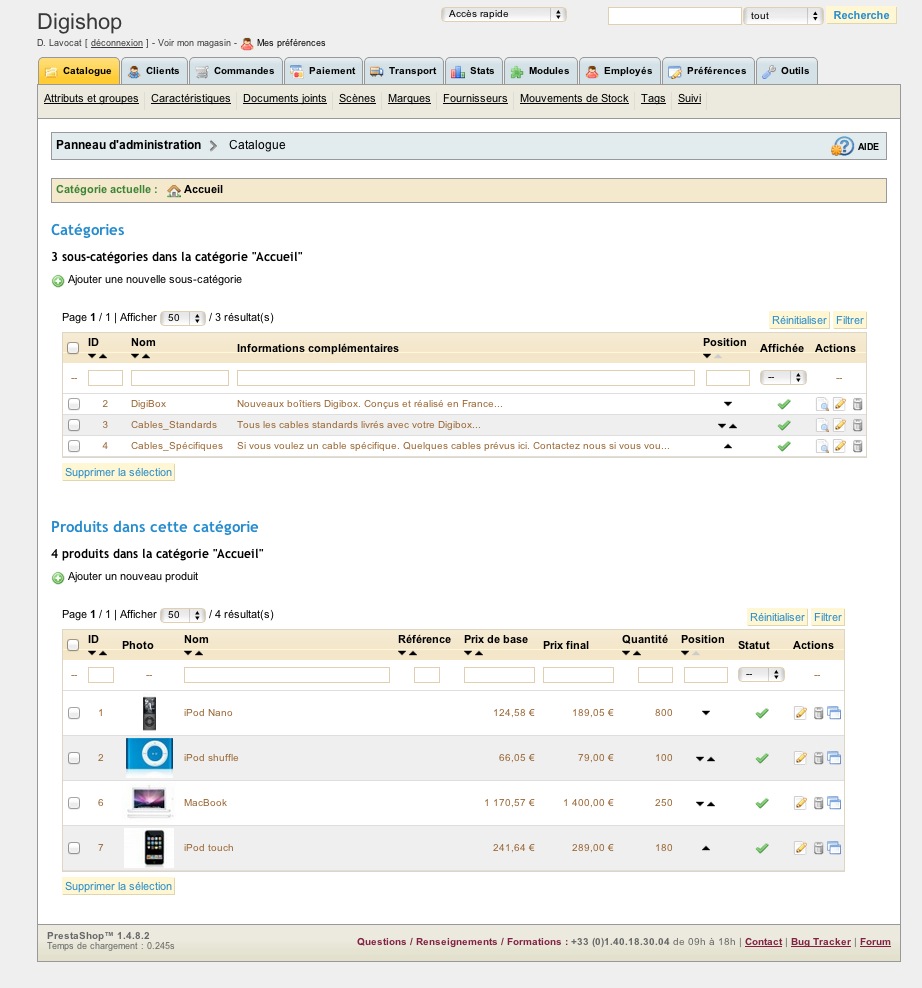Duplicate the iPod Nano product icon

[x=834, y=713]
